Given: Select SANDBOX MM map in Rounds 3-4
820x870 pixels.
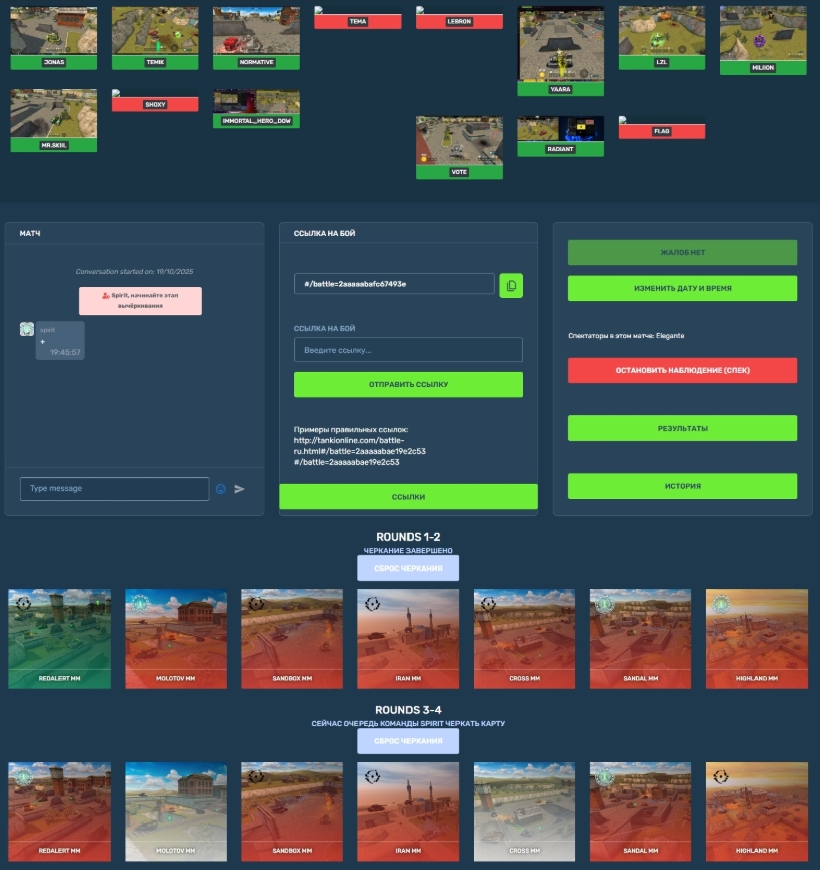Looking at the screenshot, I should (x=292, y=811).
